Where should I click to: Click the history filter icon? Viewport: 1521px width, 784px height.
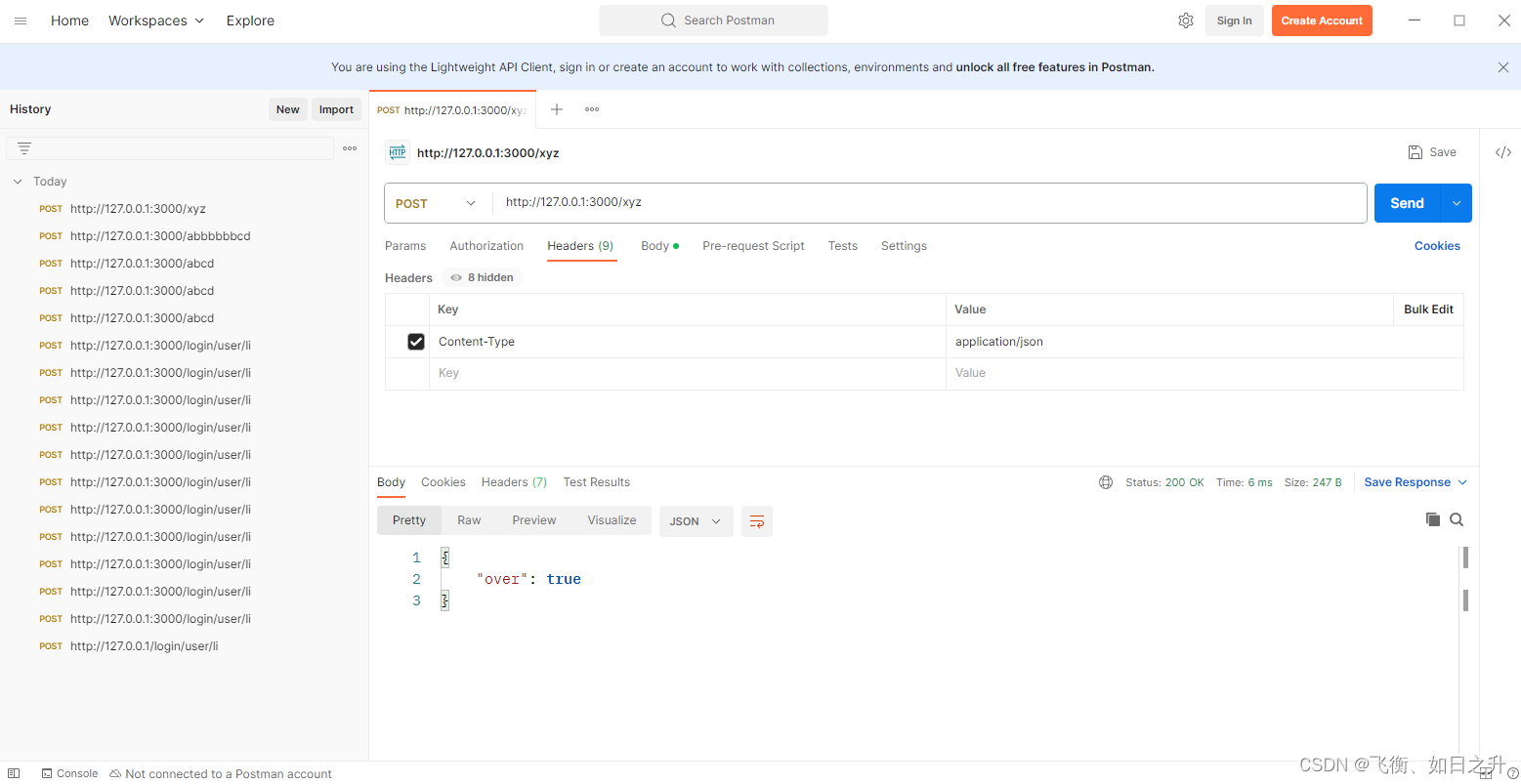tap(24, 148)
